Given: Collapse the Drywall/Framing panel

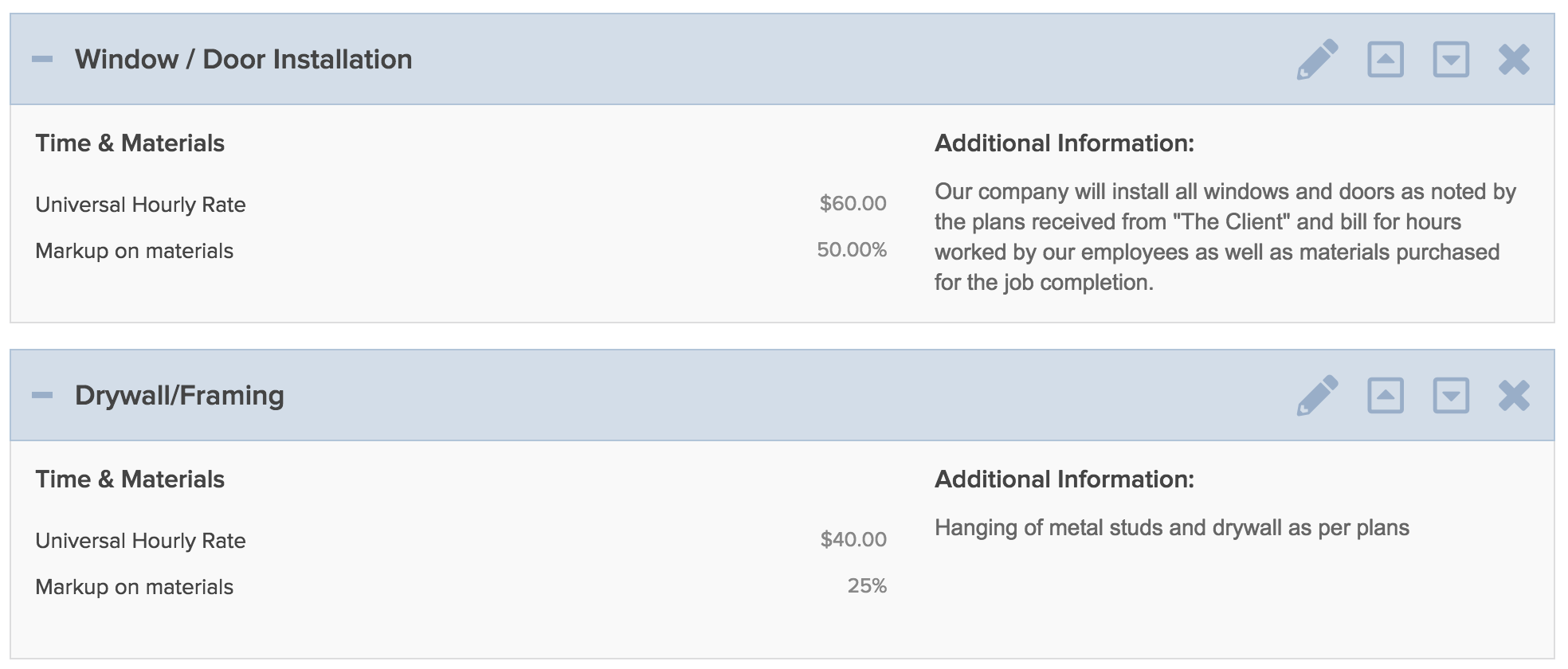Looking at the screenshot, I should click(x=42, y=395).
